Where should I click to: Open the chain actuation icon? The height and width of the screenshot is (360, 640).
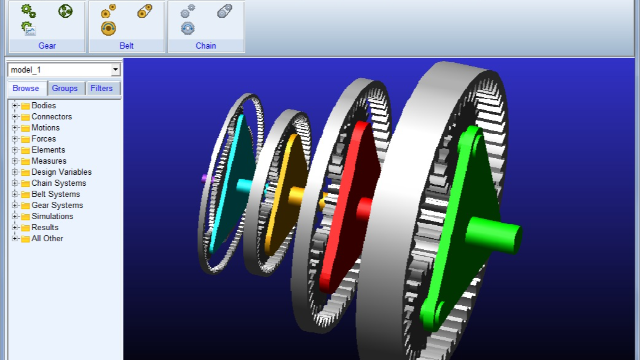click(x=188, y=29)
